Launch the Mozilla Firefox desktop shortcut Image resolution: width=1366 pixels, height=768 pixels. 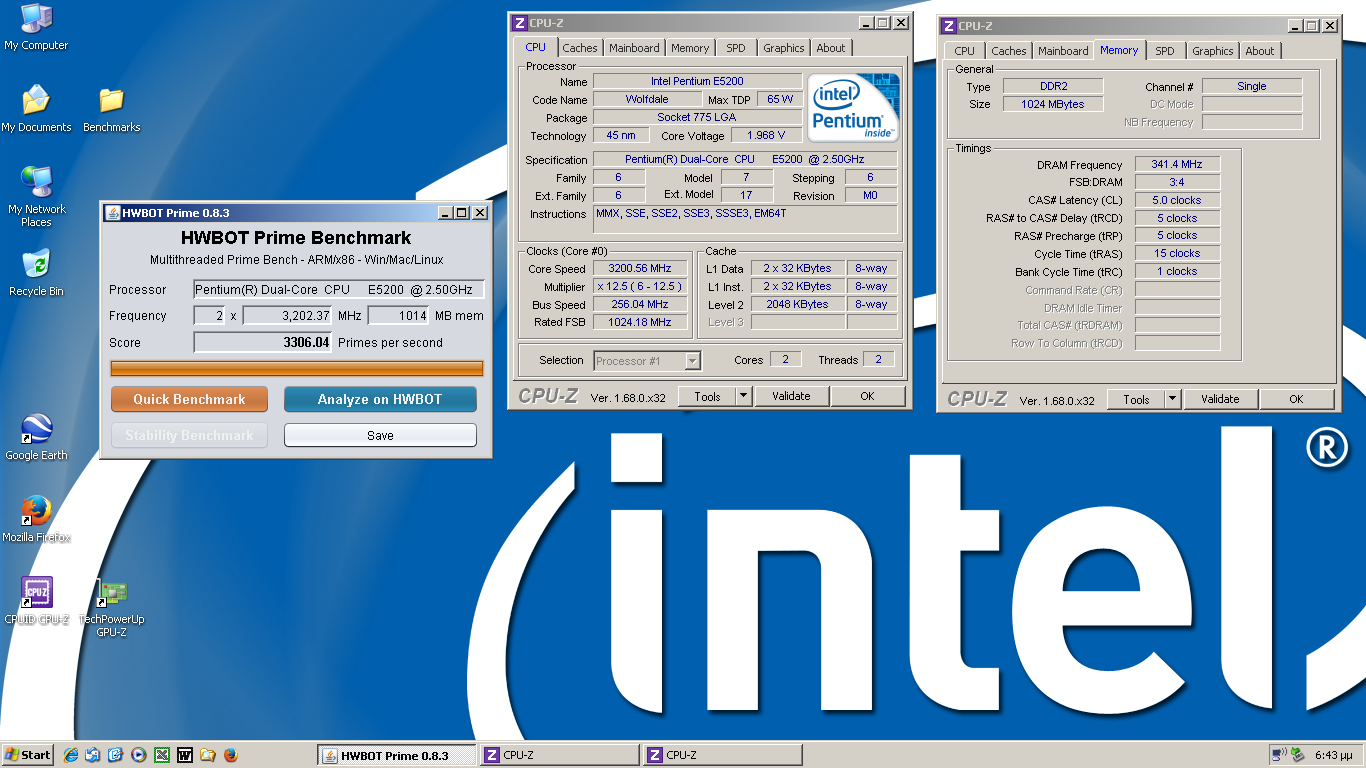36,519
